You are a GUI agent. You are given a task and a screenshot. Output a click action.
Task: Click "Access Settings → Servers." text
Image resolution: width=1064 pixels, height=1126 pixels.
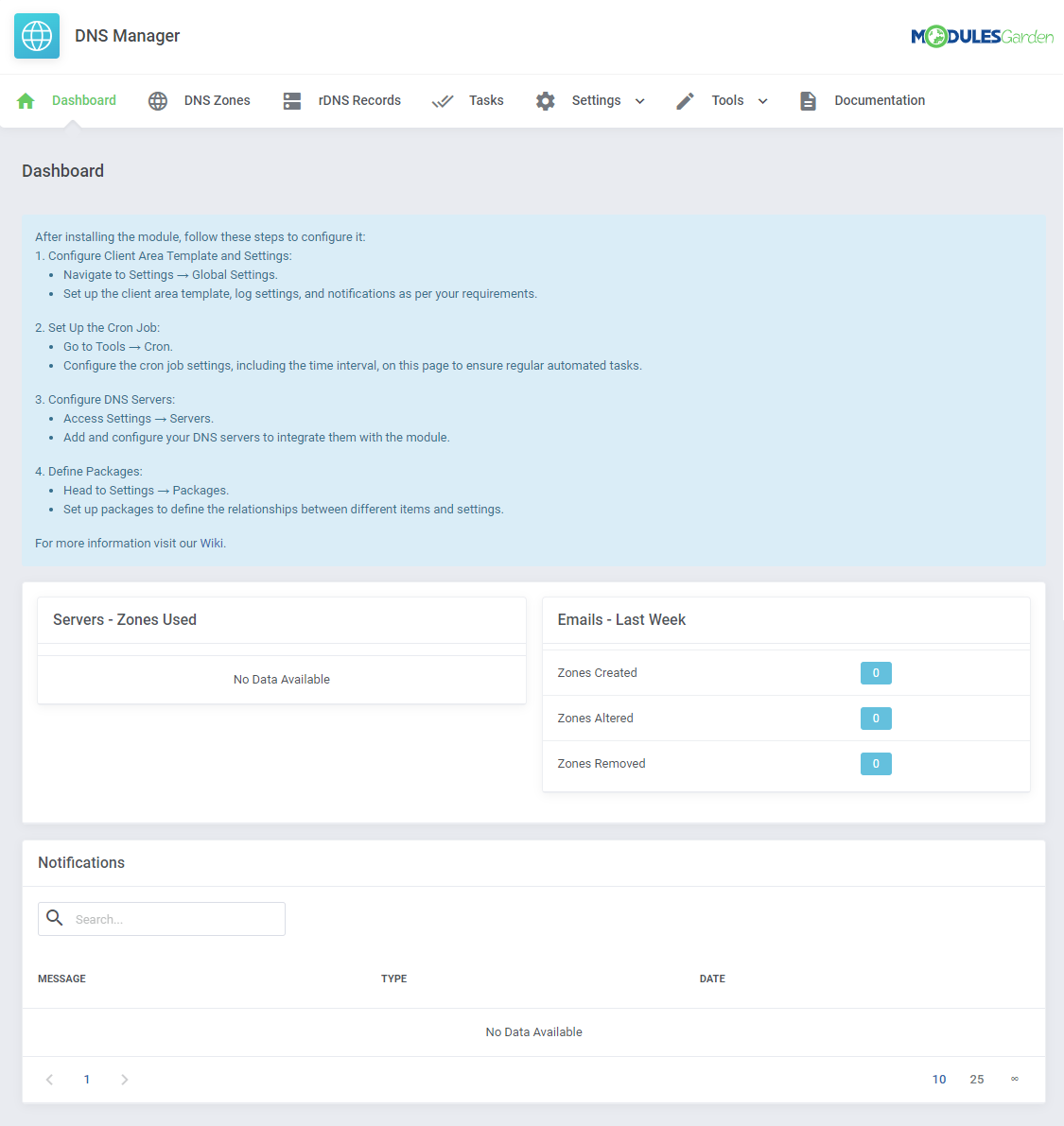point(139,419)
